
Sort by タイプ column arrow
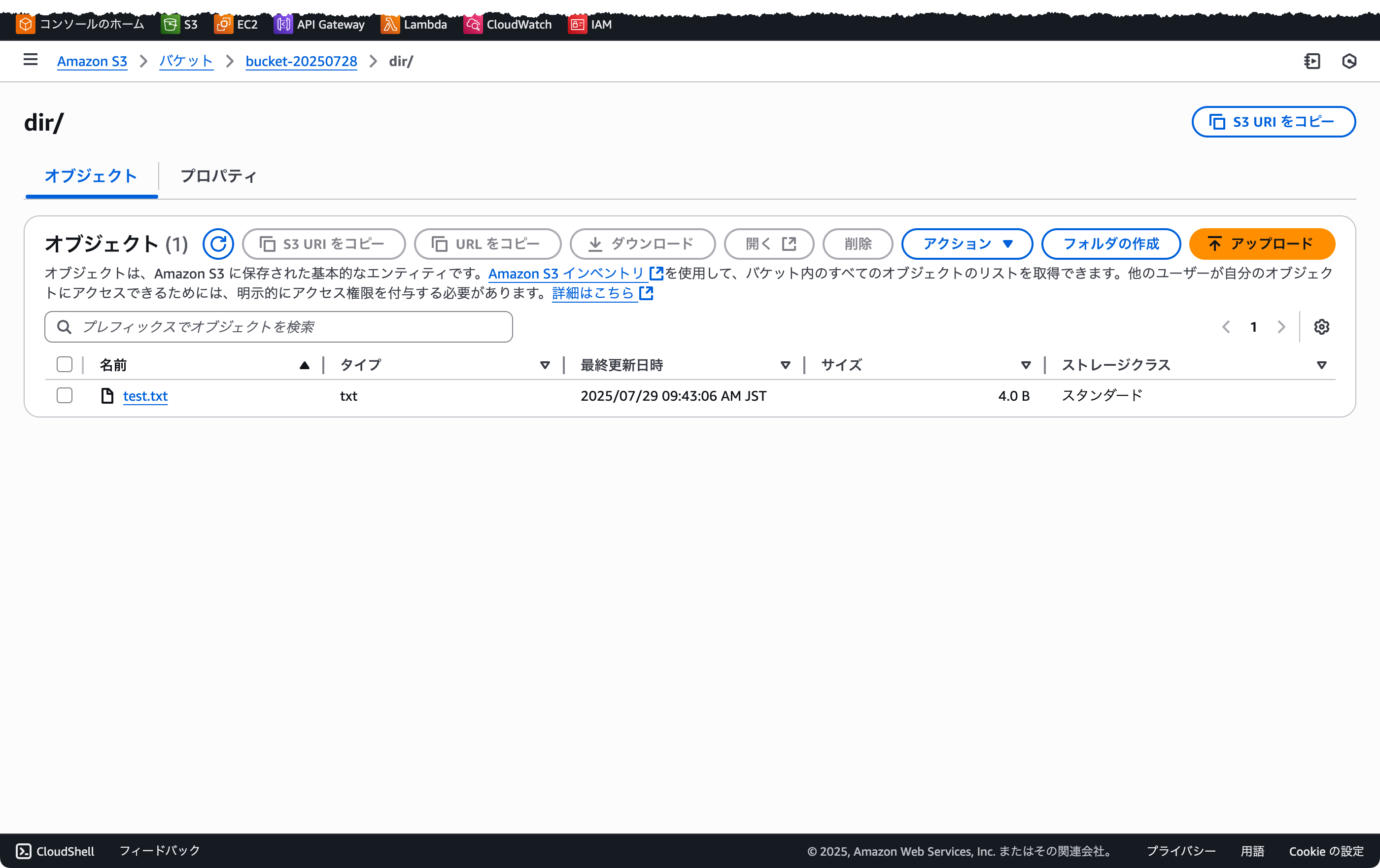(x=545, y=365)
